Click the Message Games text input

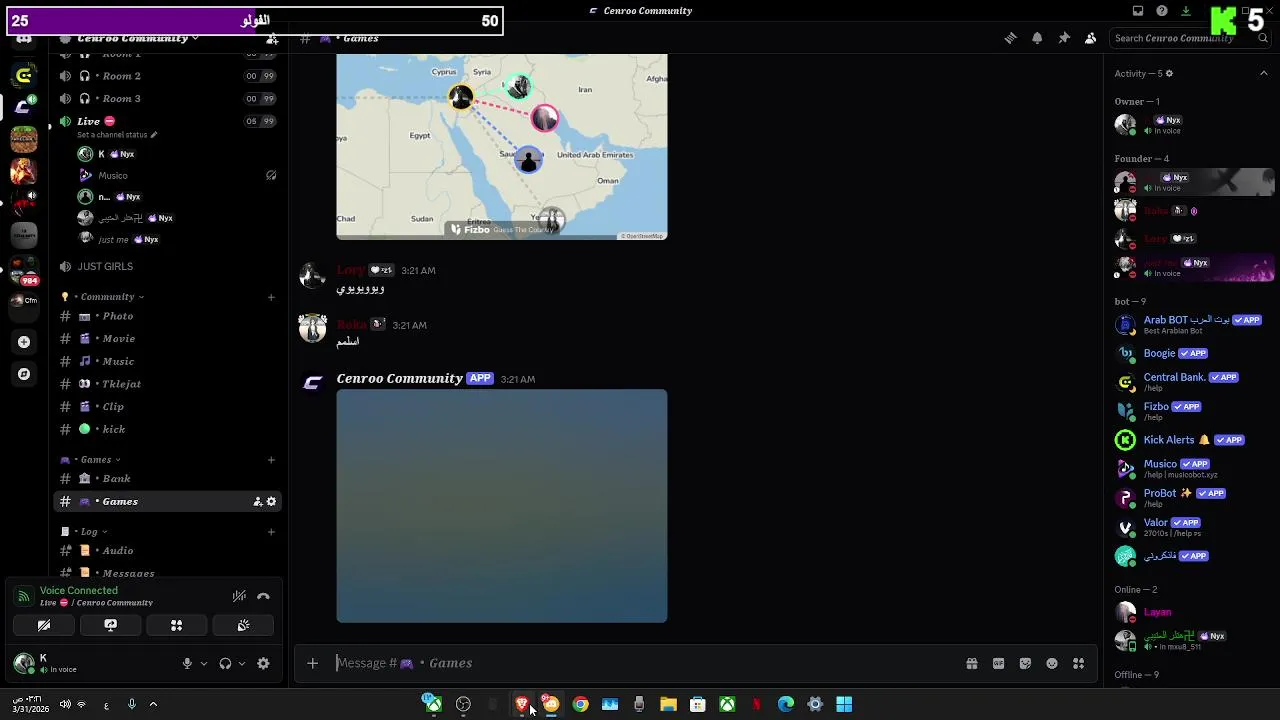(640, 663)
